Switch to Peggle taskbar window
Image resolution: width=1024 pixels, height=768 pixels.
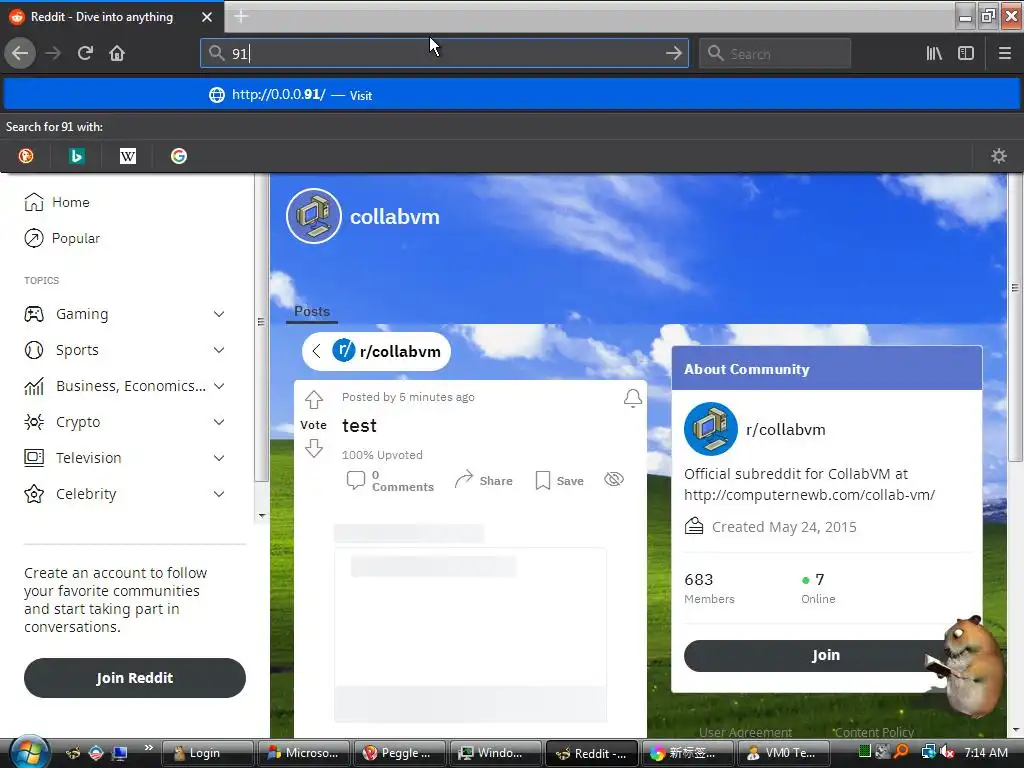coord(399,753)
